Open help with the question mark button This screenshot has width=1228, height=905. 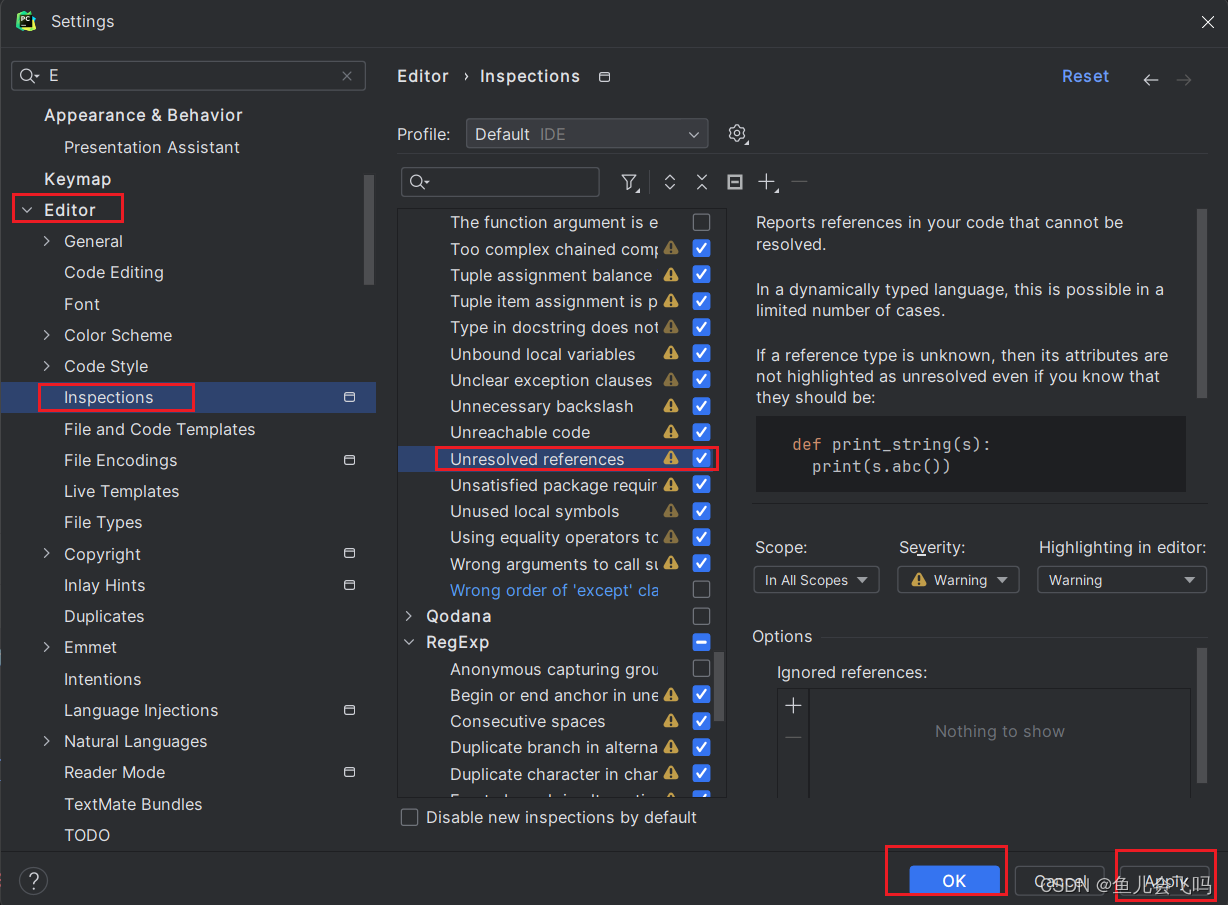click(34, 881)
